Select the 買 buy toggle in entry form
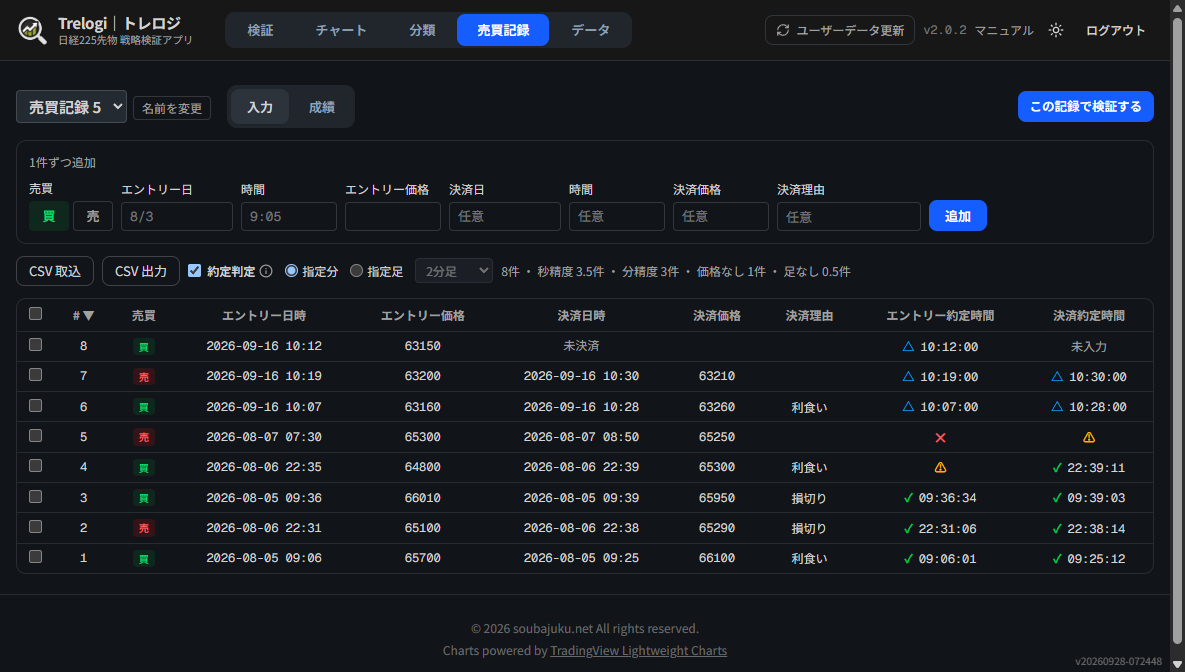Image resolution: width=1185 pixels, height=672 pixels. (48, 216)
